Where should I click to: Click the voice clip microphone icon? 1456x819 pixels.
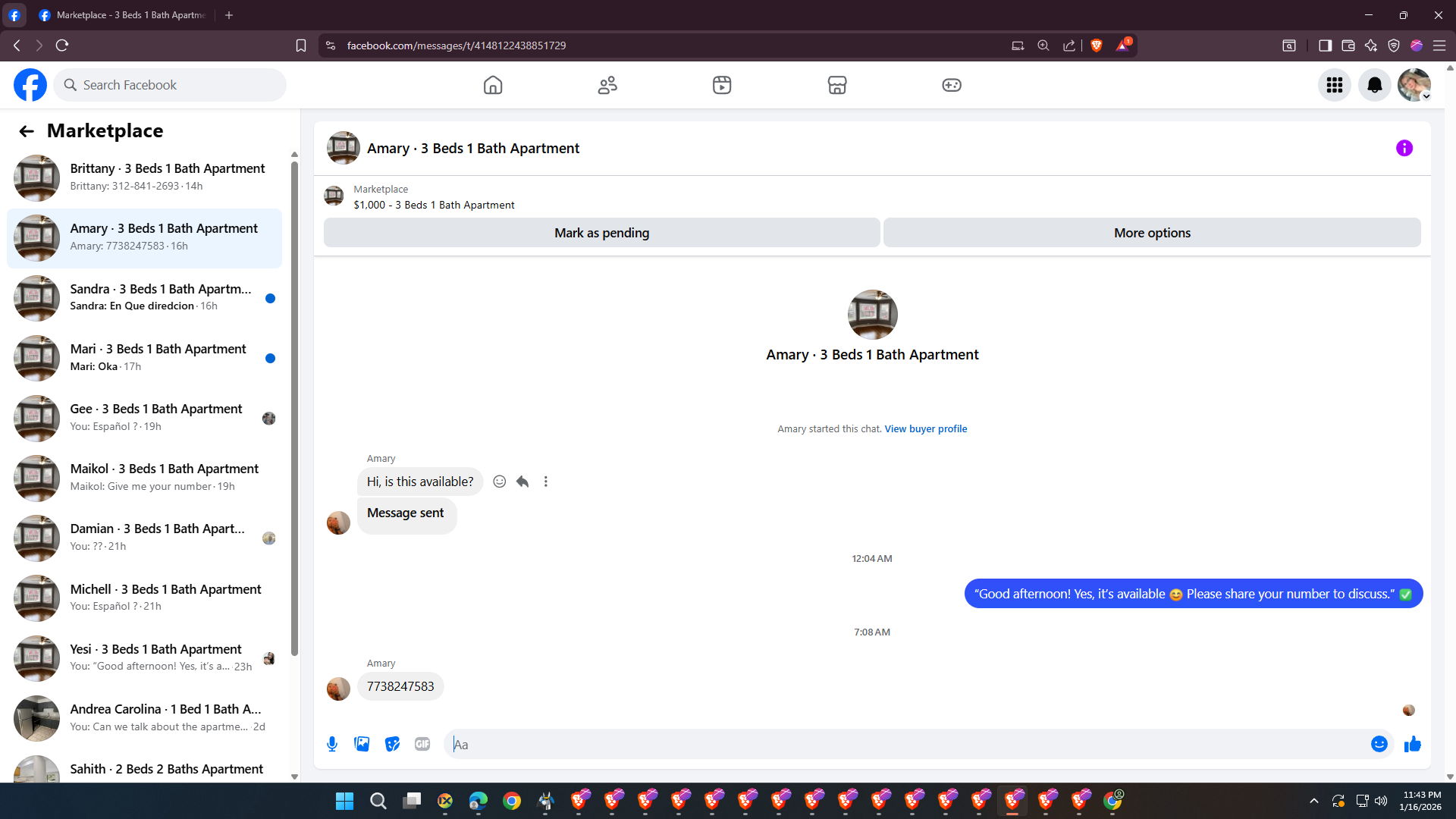pos(332,744)
